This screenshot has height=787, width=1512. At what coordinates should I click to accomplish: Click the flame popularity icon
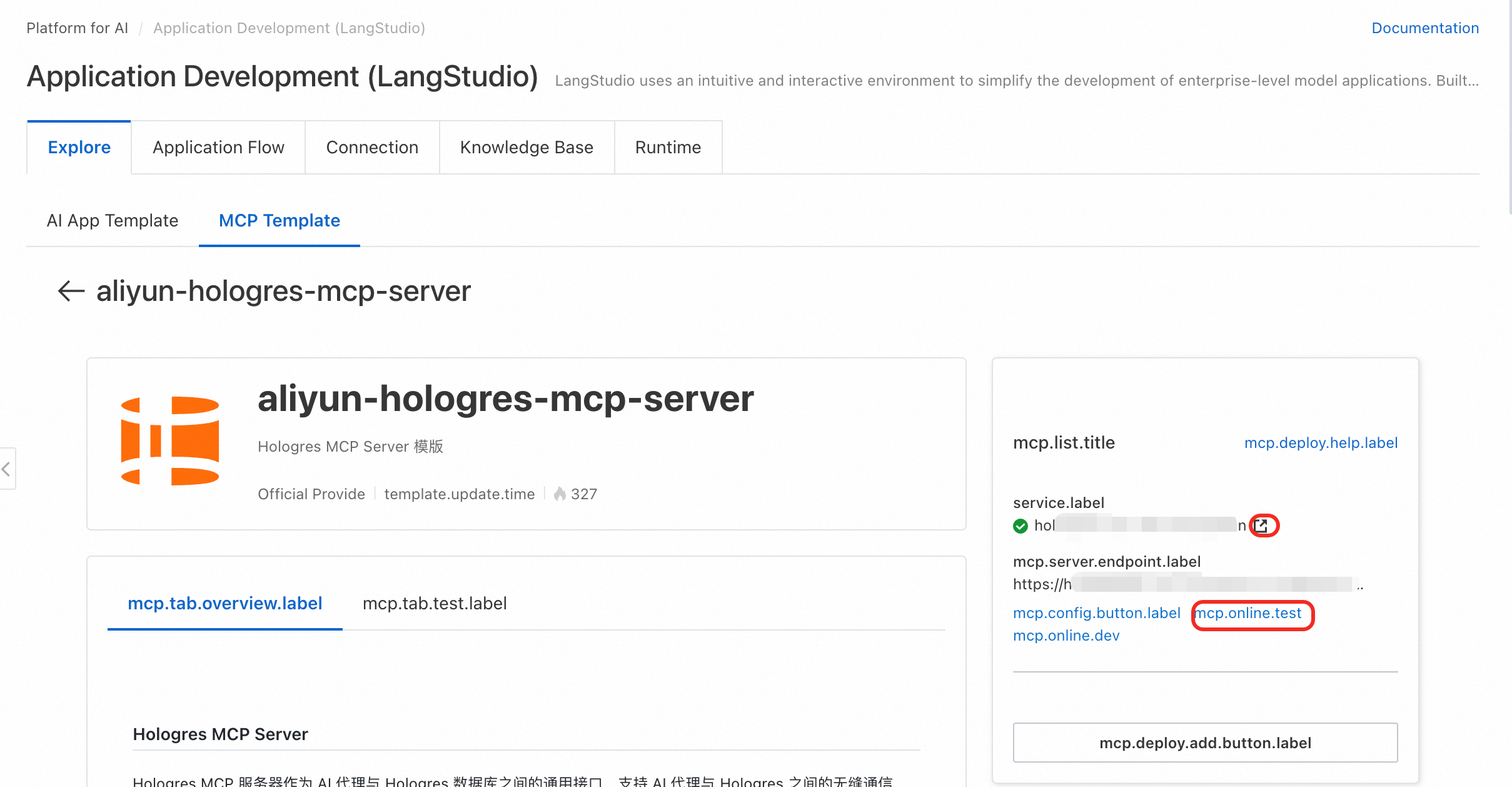click(560, 494)
